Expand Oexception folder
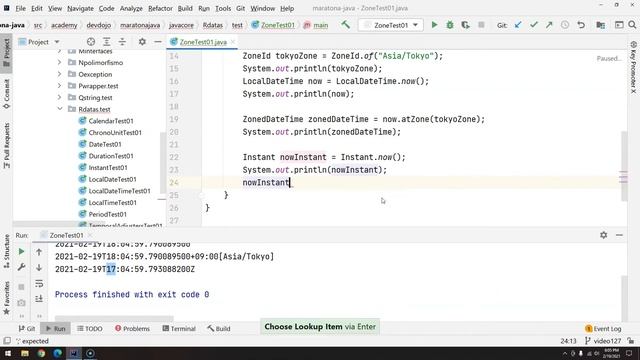640x360 pixels. [60, 74]
